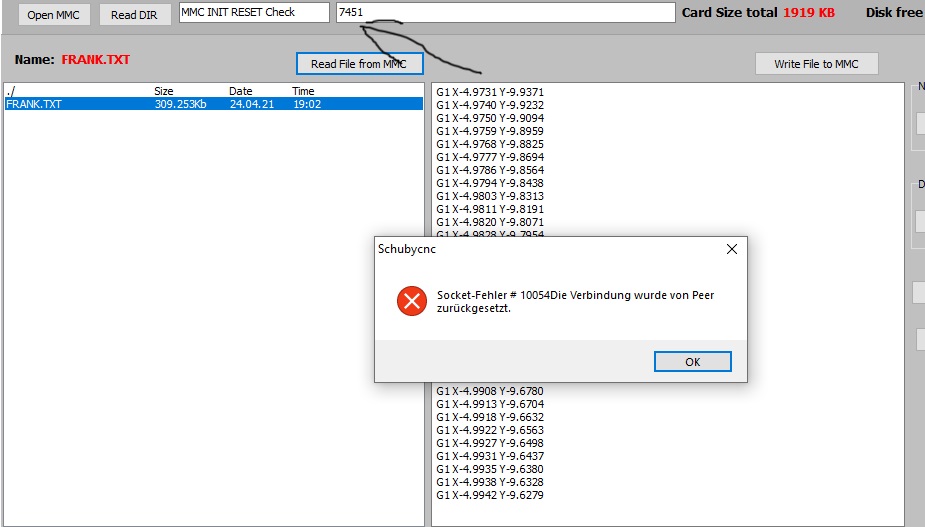Click the Time column header
925x527 pixels.
(x=303, y=91)
